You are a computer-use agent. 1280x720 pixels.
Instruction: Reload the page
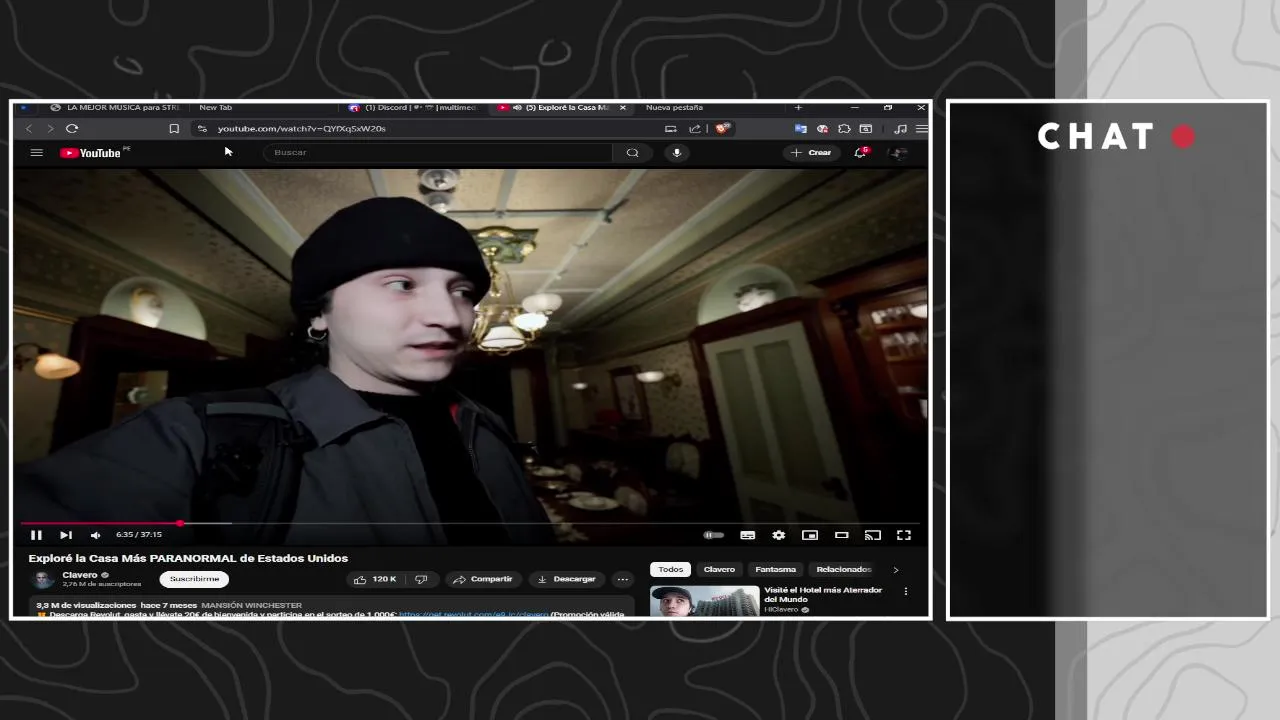tap(72, 128)
